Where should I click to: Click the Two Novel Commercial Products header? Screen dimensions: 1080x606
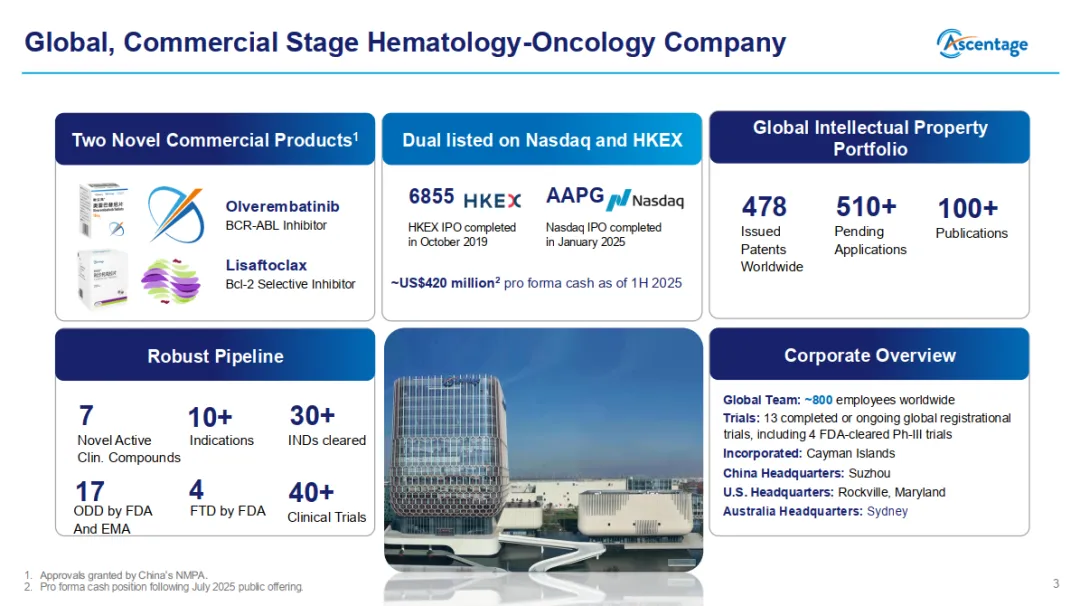coord(215,140)
